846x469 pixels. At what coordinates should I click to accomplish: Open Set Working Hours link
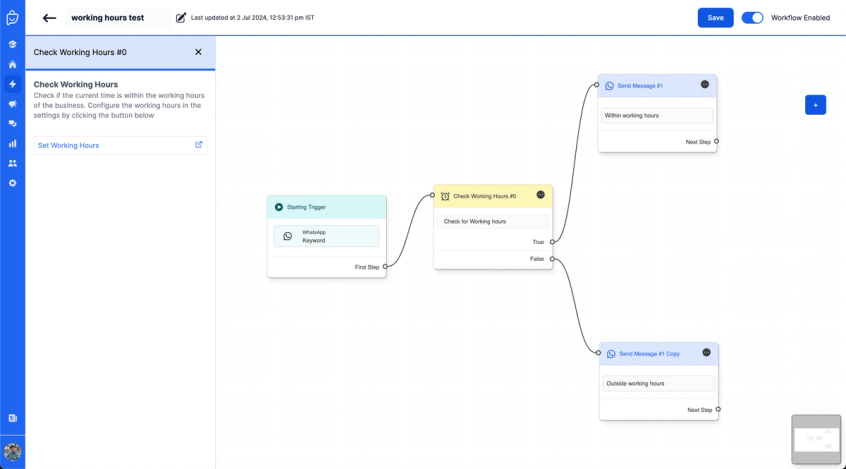coord(120,145)
